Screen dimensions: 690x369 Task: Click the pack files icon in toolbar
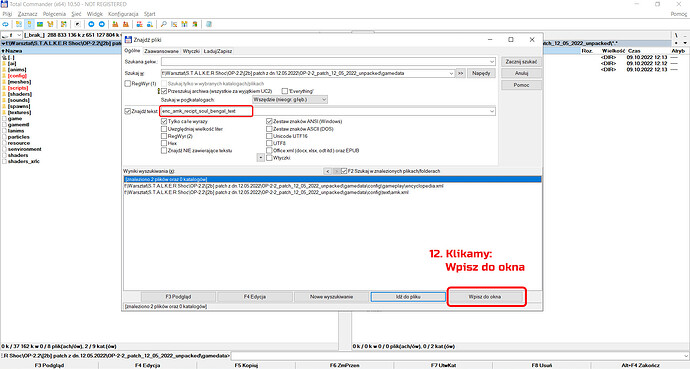pos(115,24)
